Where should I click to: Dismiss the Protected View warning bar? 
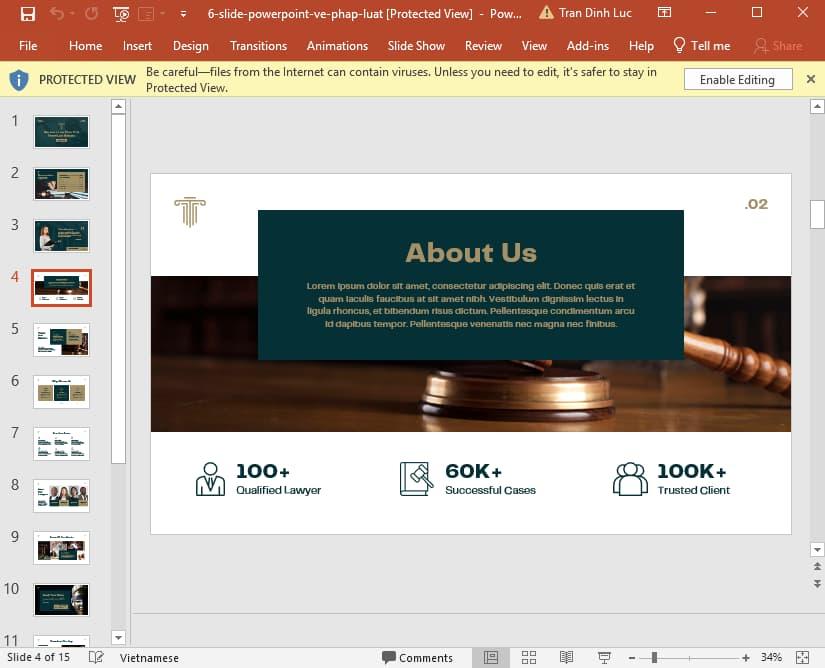click(x=812, y=79)
